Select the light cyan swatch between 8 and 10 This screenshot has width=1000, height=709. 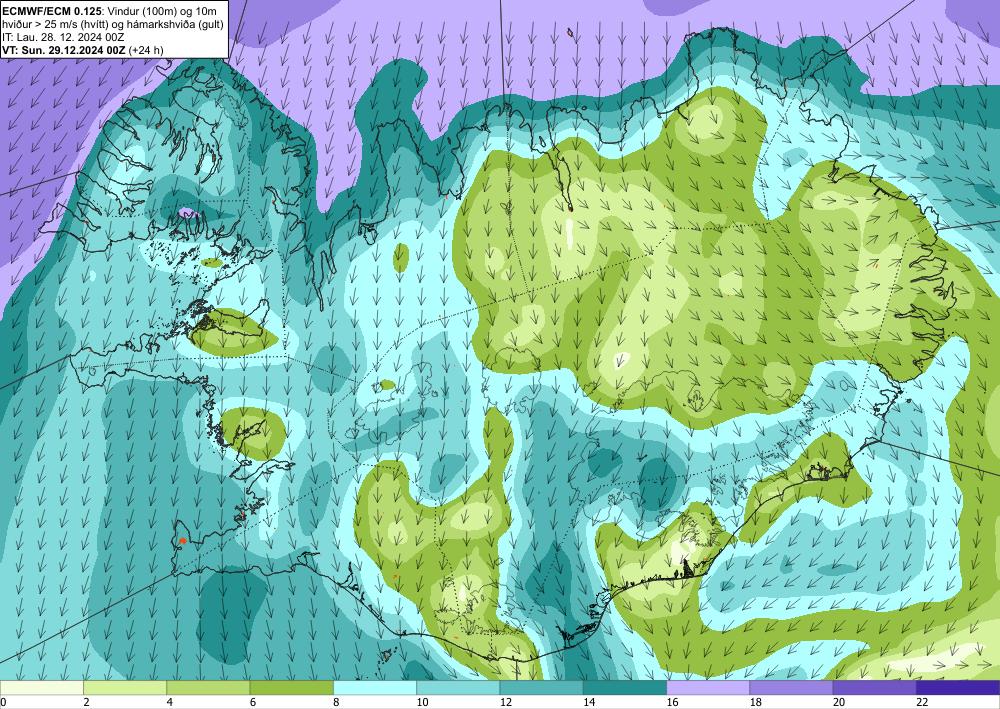(x=375, y=688)
